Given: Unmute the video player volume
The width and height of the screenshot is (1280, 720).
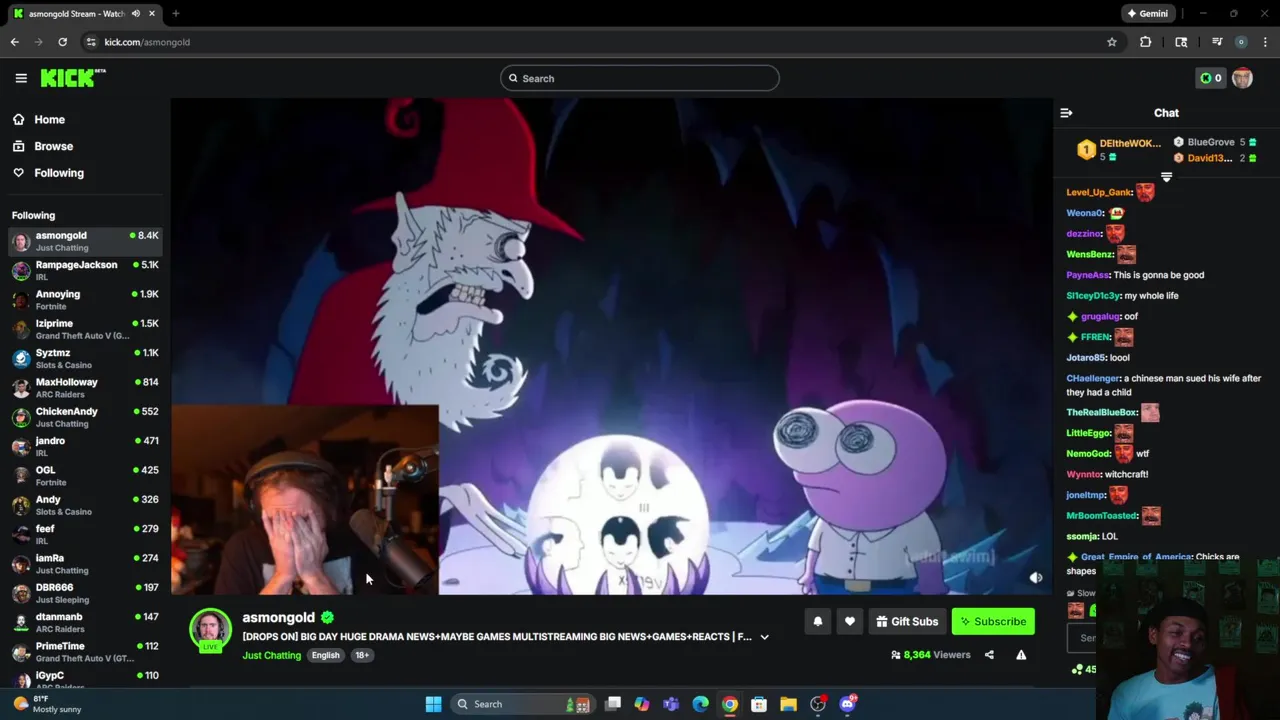Looking at the screenshot, I should [x=1036, y=578].
